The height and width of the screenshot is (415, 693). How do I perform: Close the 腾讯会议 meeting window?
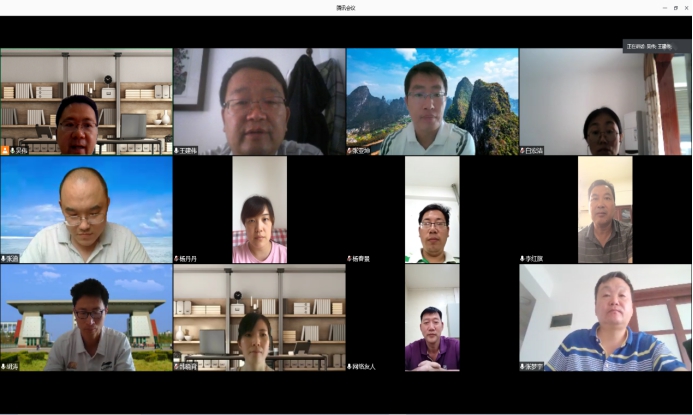tap(685, 7)
